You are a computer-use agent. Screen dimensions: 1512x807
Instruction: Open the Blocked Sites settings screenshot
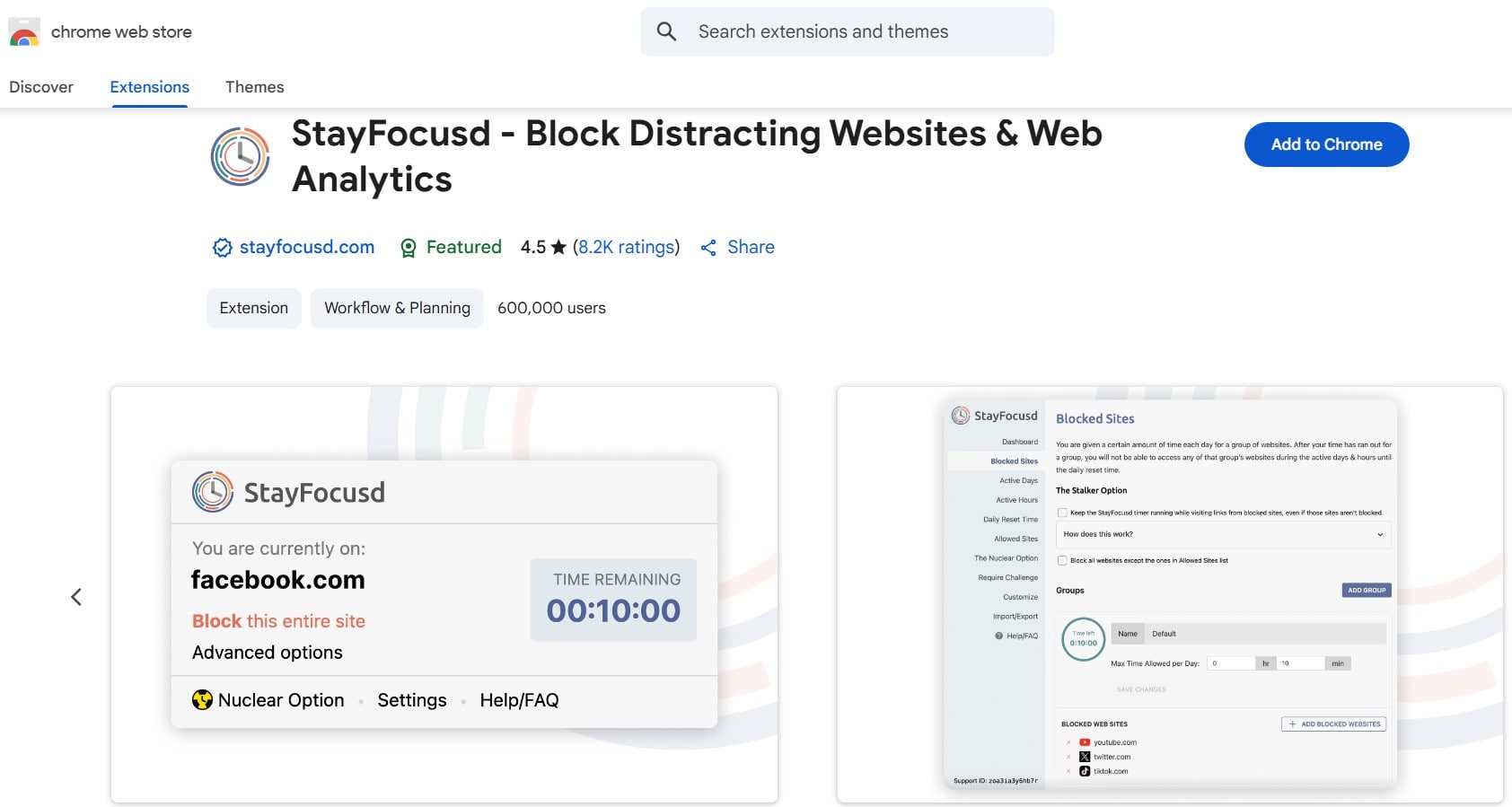(1169, 594)
